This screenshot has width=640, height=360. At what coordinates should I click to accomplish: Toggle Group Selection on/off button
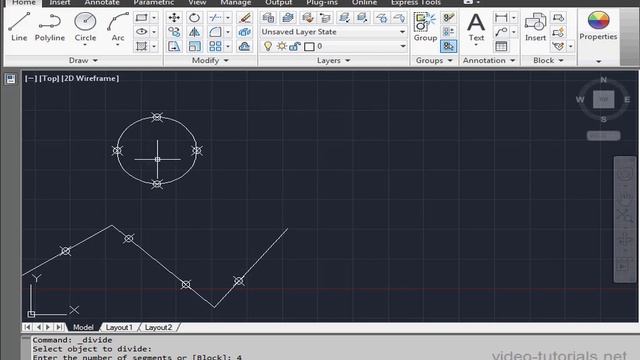pos(449,46)
